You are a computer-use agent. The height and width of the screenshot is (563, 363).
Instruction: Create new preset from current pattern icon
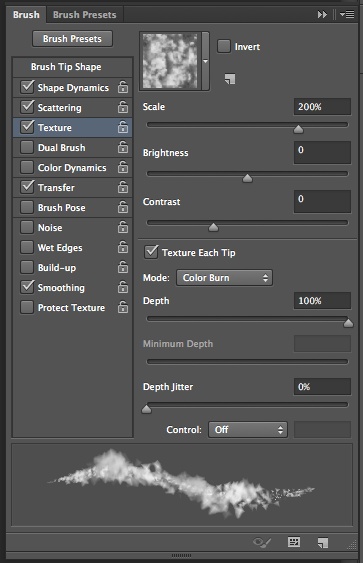click(x=230, y=79)
